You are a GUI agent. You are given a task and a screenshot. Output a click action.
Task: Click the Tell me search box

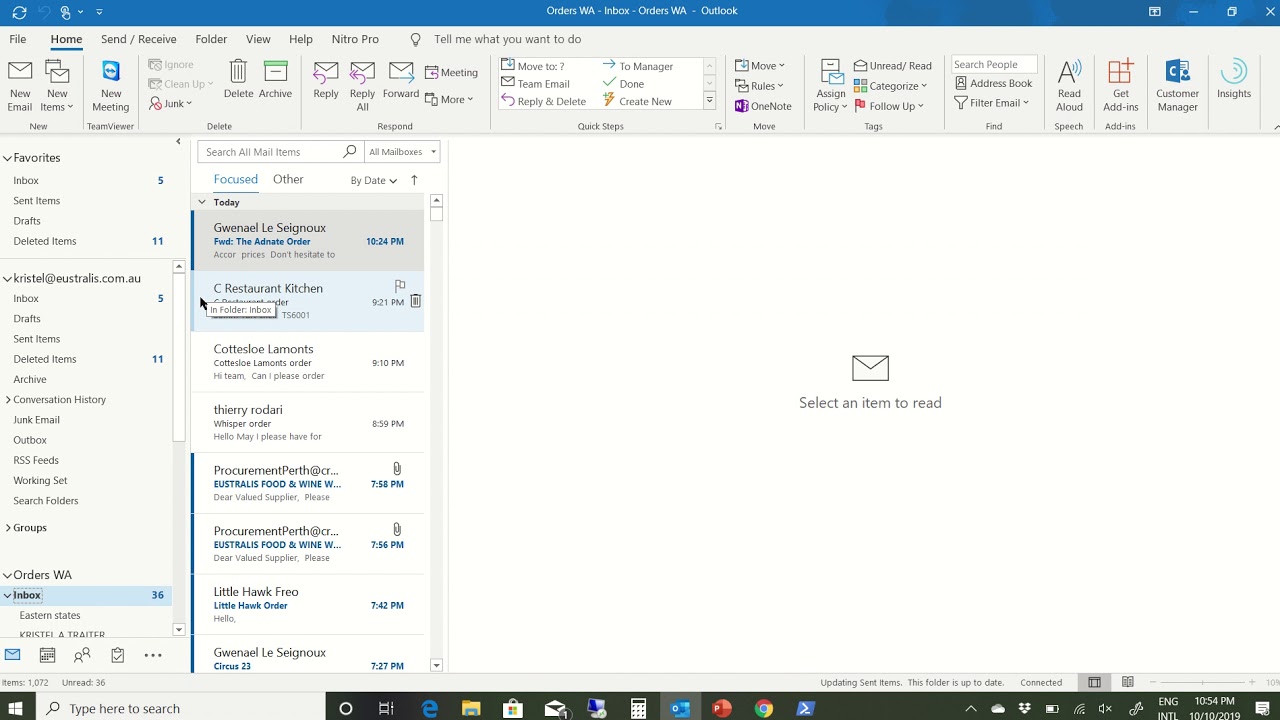(x=507, y=39)
